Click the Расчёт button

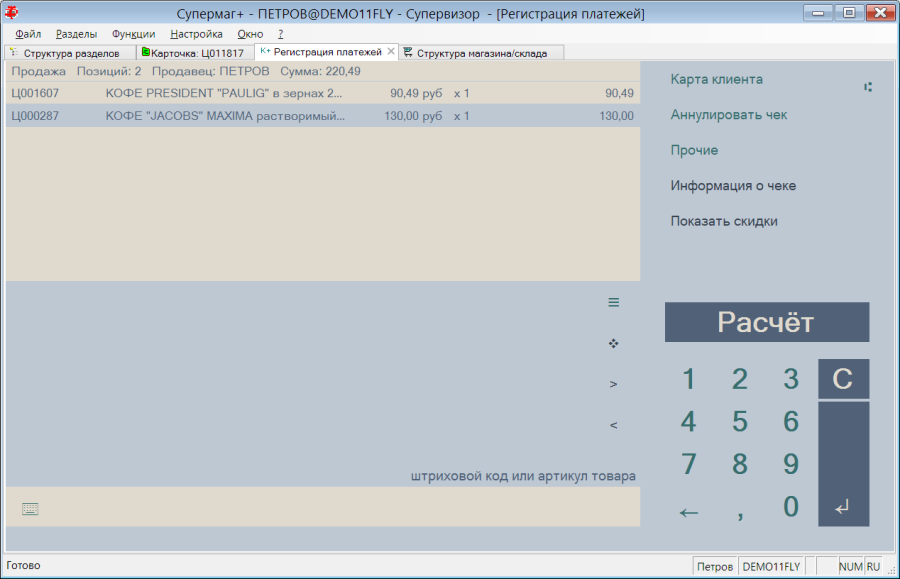767,322
